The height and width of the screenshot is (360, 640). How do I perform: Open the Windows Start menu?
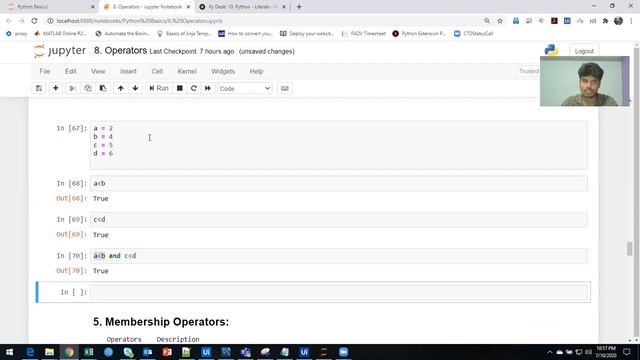pyautogui.click(x=9, y=352)
